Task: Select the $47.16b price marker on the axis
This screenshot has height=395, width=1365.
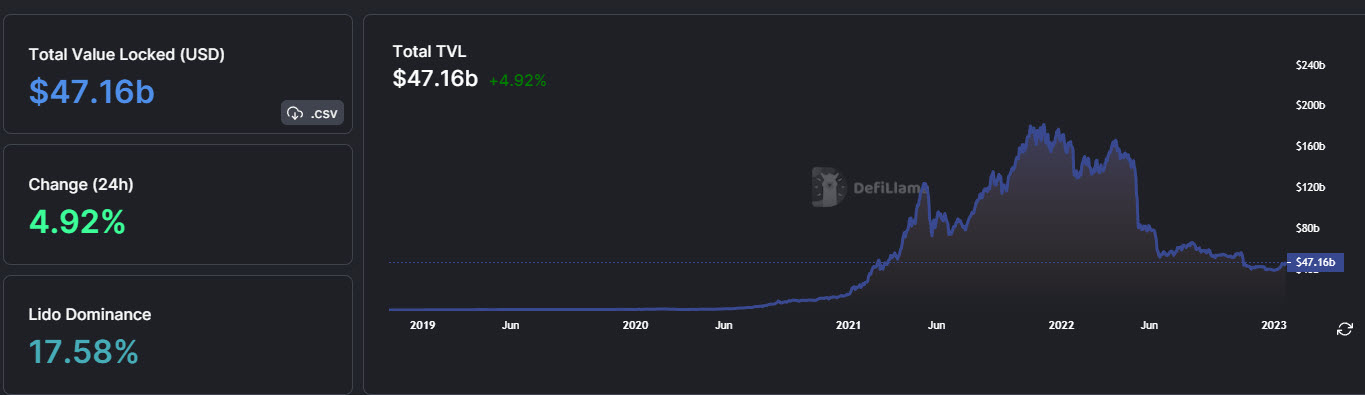Action: coord(1314,262)
